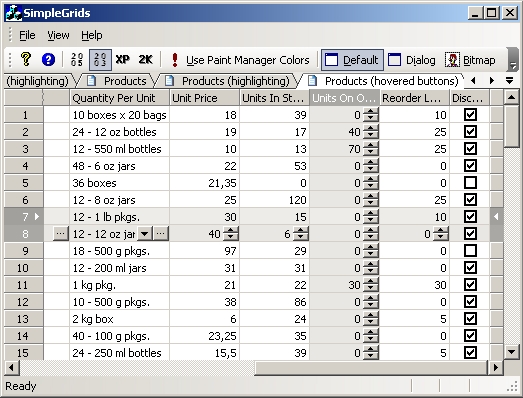Image resolution: width=523 pixels, height=398 pixels.
Task: Click horizontal scrollbar right arrow
Action: click(x=496, y=367)
